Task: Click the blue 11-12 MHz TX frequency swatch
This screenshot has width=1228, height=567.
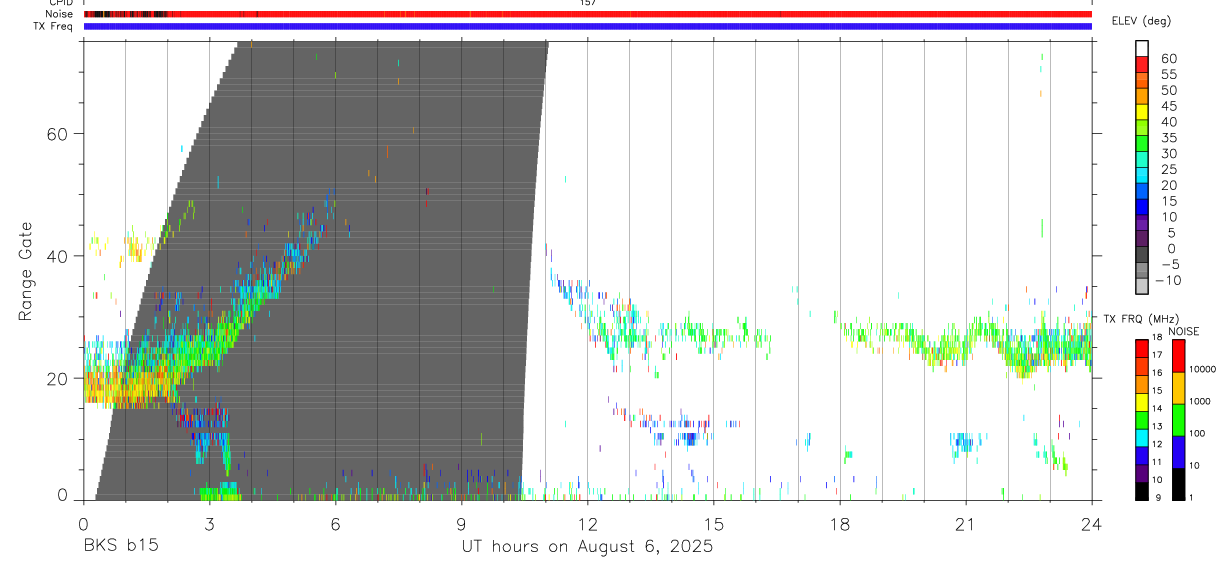Action: [x=1142, y=455]
